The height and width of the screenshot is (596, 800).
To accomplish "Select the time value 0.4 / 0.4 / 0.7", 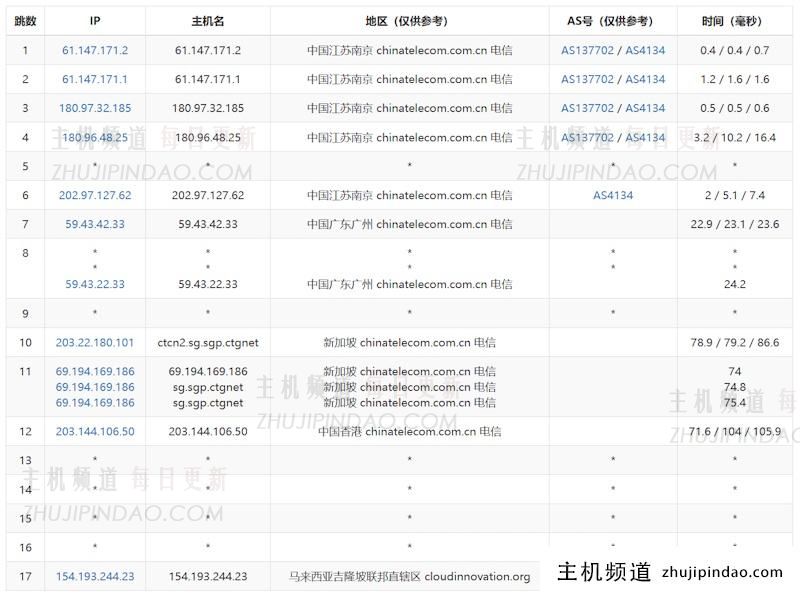I will 735,51.
